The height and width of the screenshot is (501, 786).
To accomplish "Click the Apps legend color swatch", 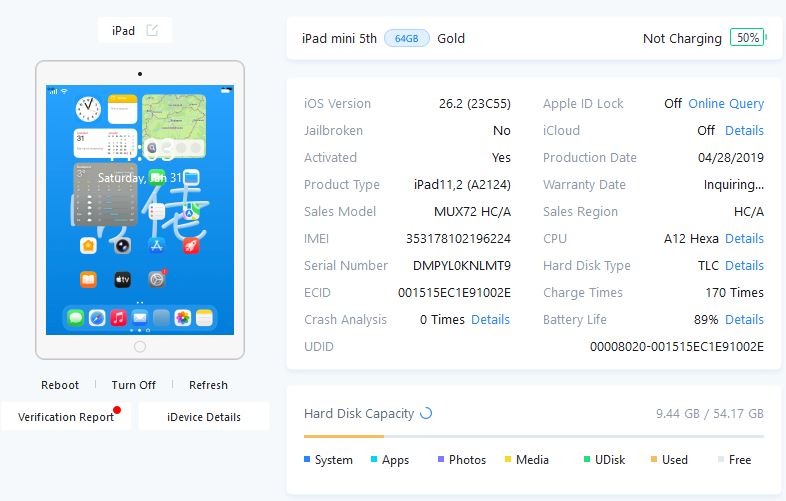I will pos(374,459).
